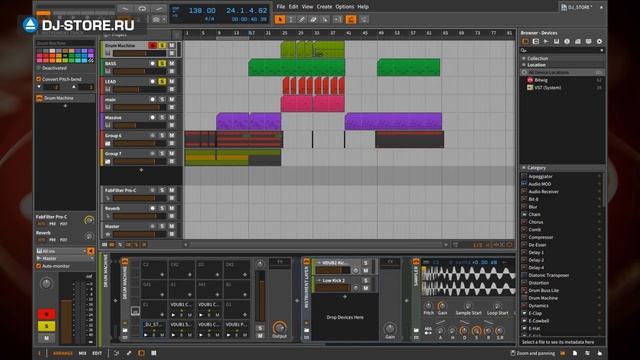Expand the Group 7 track folder
The height and width of the screenshot is (360, 640).
click(108, 162)
